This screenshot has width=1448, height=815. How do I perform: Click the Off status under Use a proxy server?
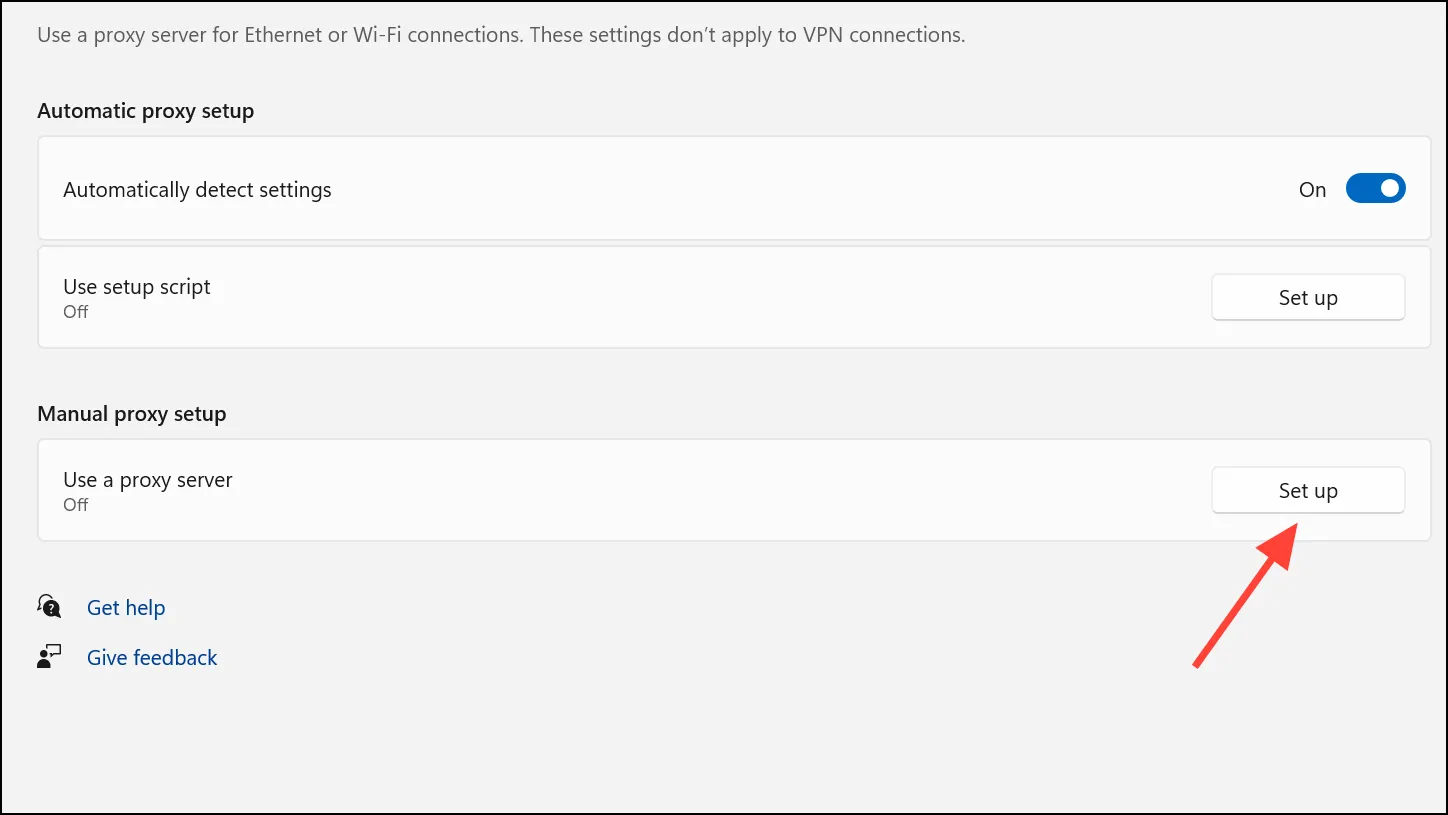(x=76, y=505)
